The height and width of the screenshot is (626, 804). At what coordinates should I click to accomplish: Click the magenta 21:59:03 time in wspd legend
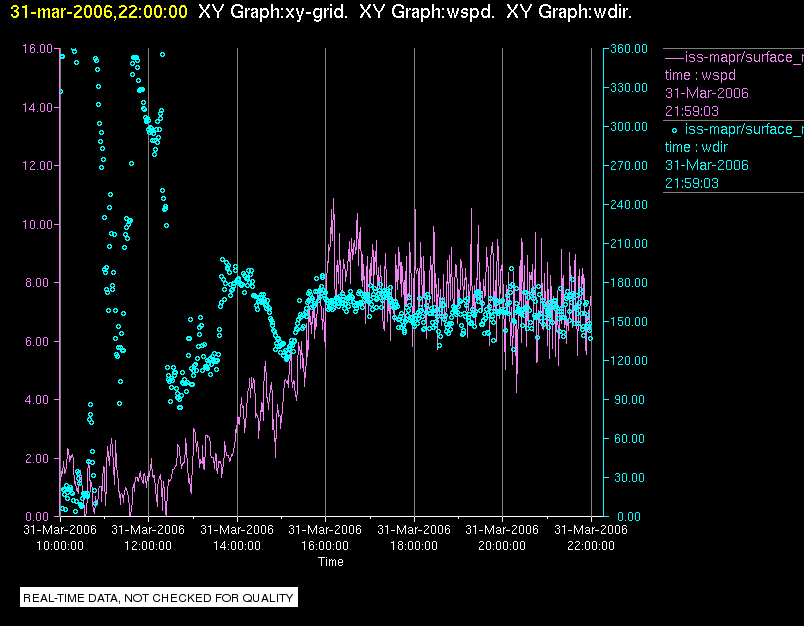tap(692, 111)
